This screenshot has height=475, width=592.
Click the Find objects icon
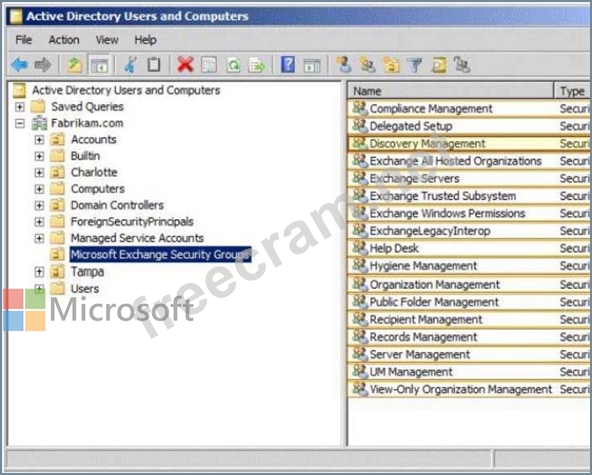coord(438,65)
